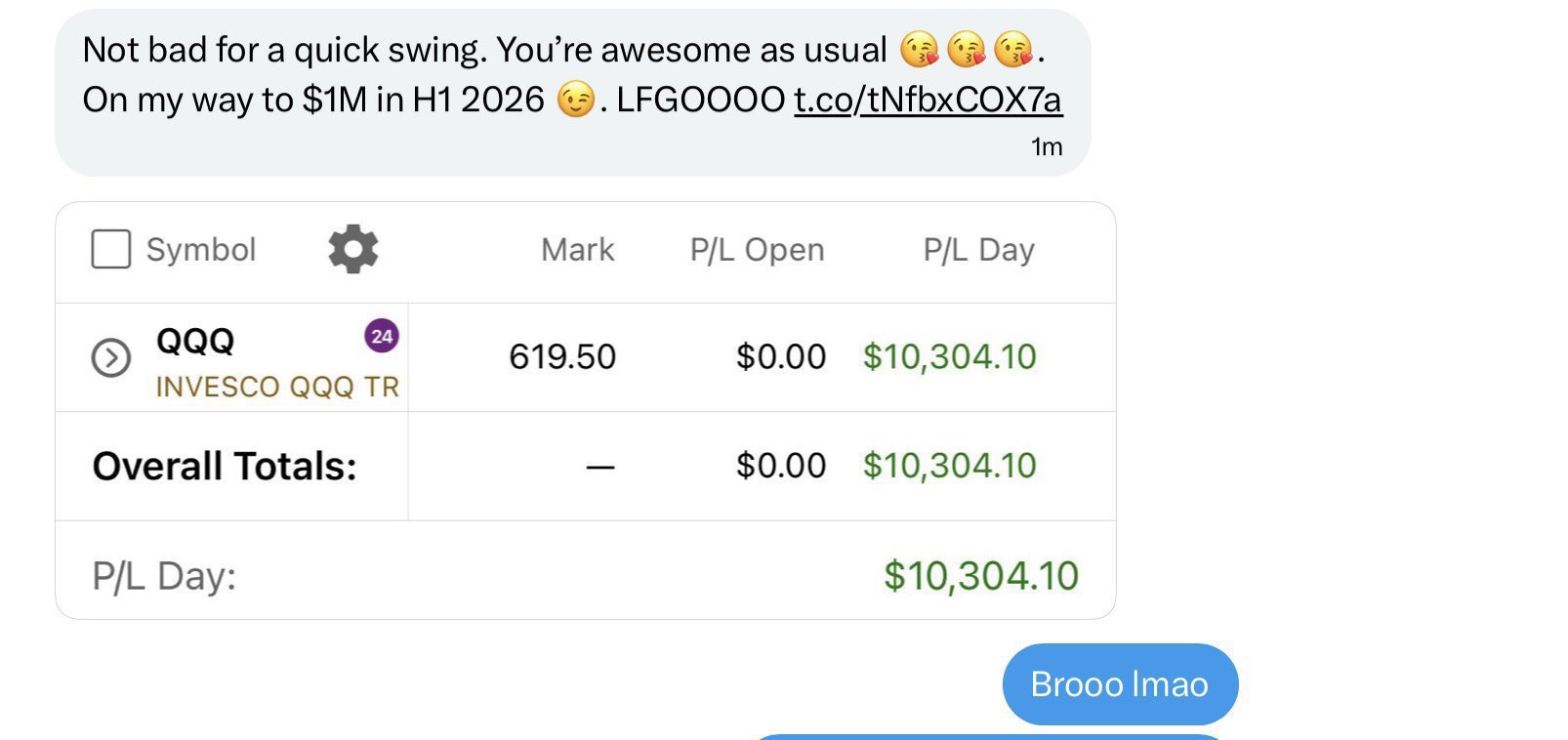The height and width of the screenshot is (740, 1568).
Task: Click the Overall Totals label
Action: click(x=225, y=467)
